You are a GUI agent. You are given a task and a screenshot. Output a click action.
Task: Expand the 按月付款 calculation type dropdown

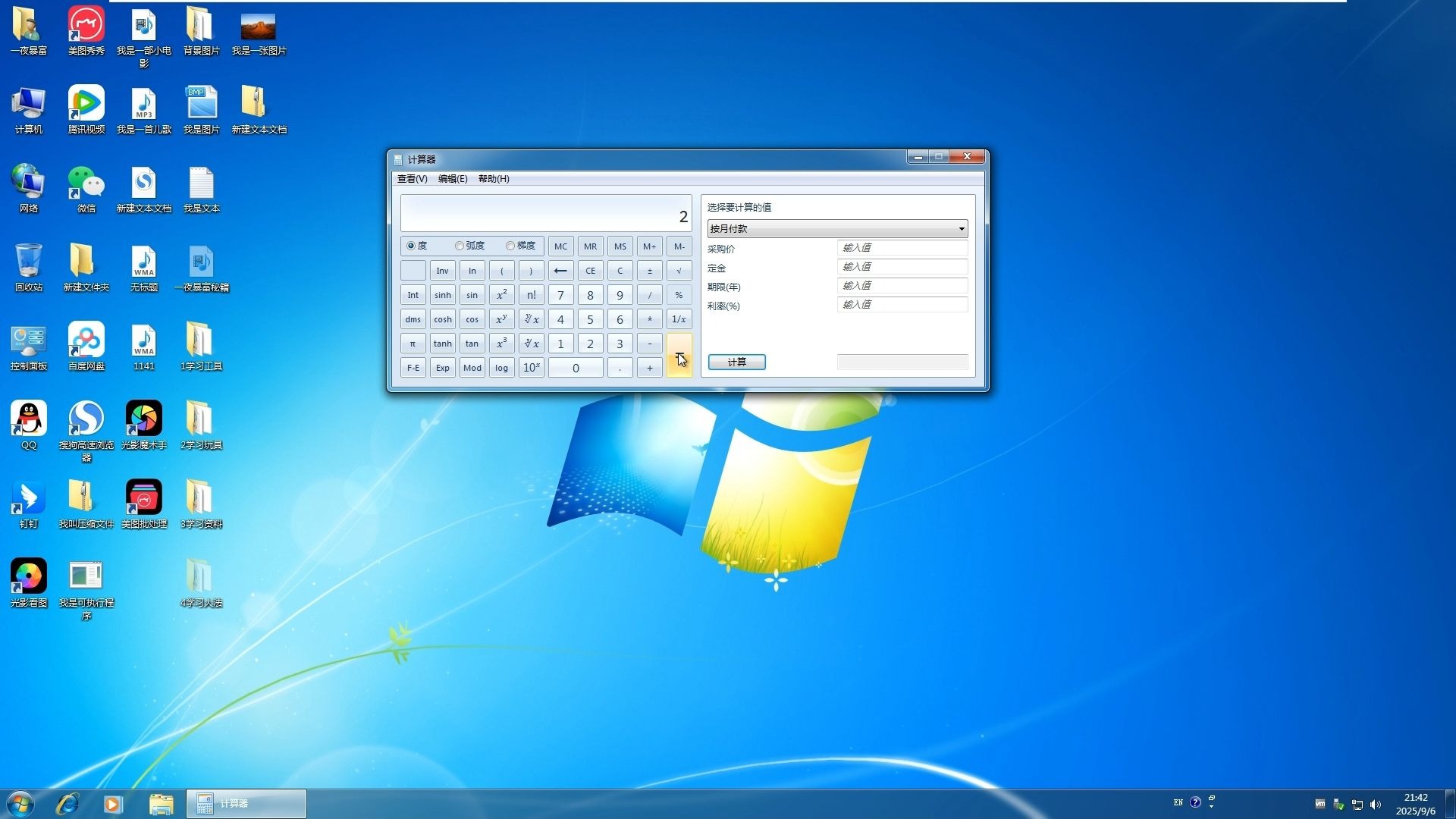pos(837,228)
